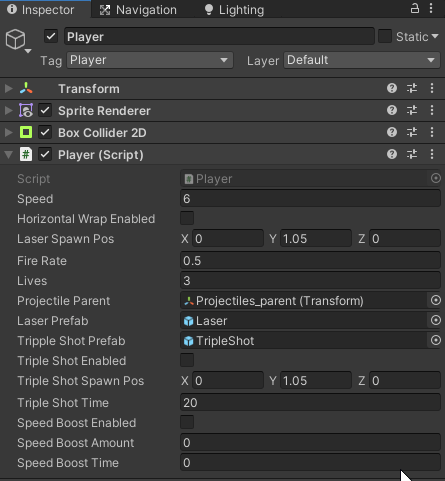The height and width of the screenshot is (481, 445).
Task: Click the Triple Shot Time field
Action: click(310, 403)
